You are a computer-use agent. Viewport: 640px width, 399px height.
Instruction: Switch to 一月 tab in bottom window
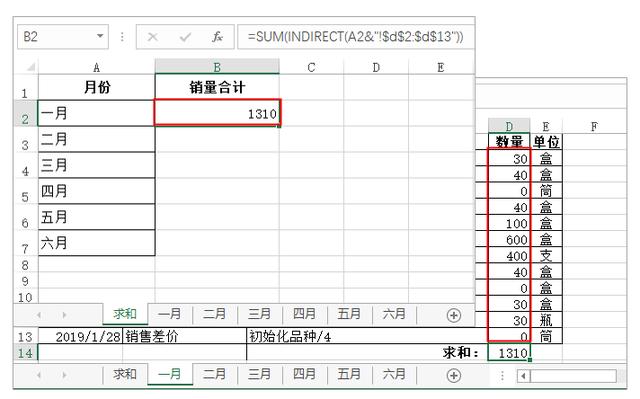click(x=170, y=374)
